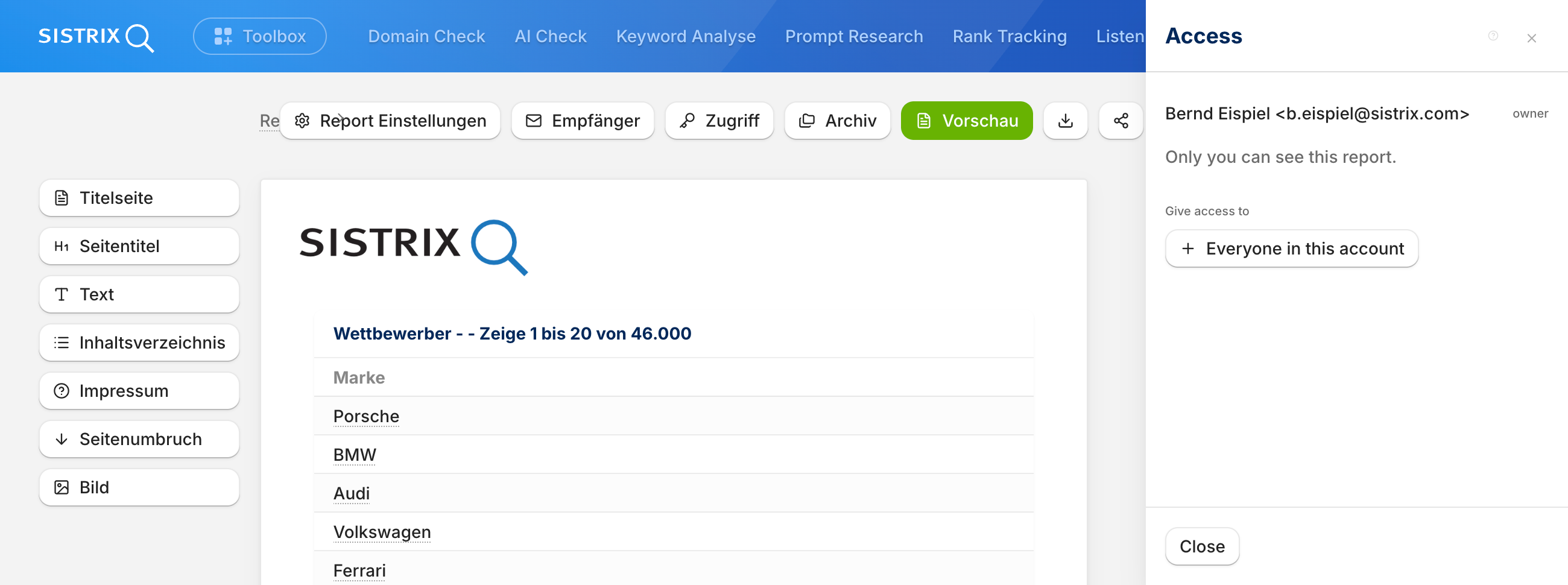Insert Seitenumbruch page break
Image resolution: width=1568 pixels, height=585 pixels.
[139, 439]
